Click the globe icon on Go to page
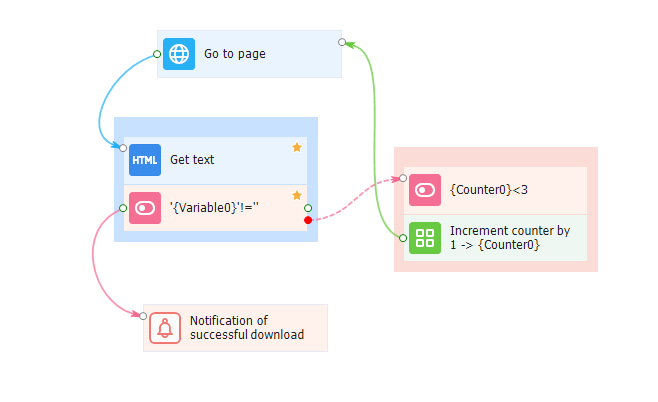The height and width of the screenshot is (402, 658). pyautogui.click(x=179, y=54)
